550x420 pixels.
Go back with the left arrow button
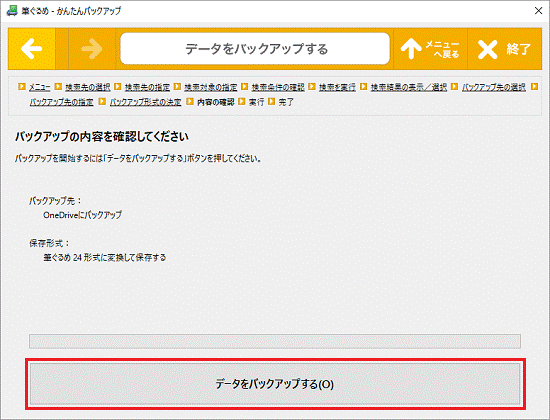(x=32, y=49)
